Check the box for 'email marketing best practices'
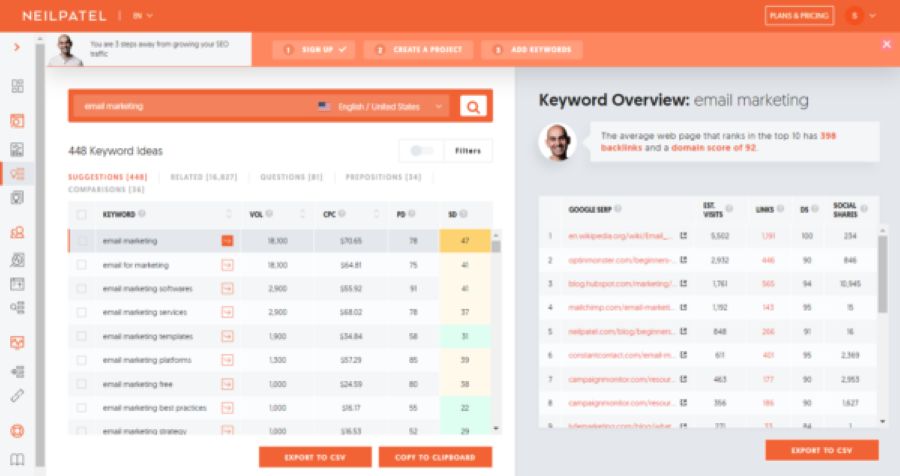The height and width of the screenshot is (476, 900). click(x=82, y=408)
